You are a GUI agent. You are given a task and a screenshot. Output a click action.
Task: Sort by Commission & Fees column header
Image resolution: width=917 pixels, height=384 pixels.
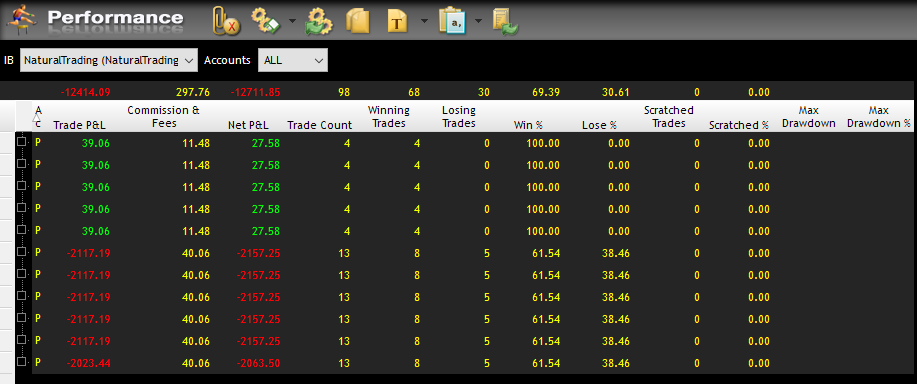tap(164, 116)
